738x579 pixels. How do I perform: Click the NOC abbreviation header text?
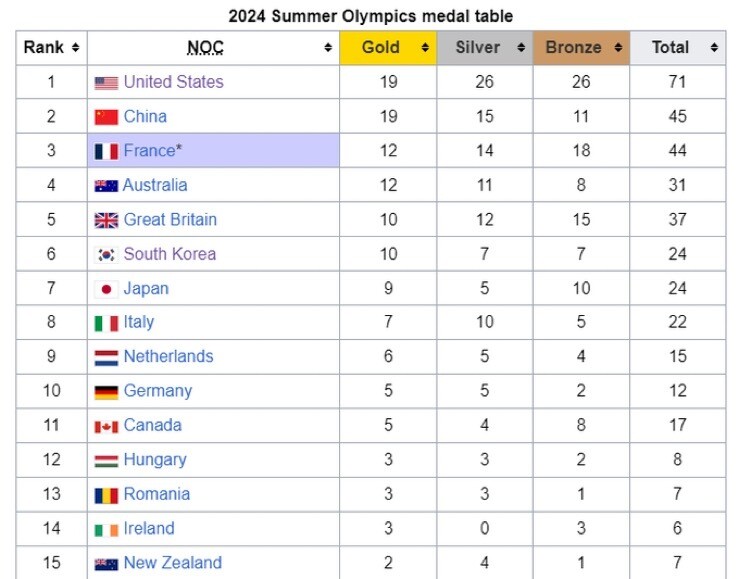coord(206,48)
